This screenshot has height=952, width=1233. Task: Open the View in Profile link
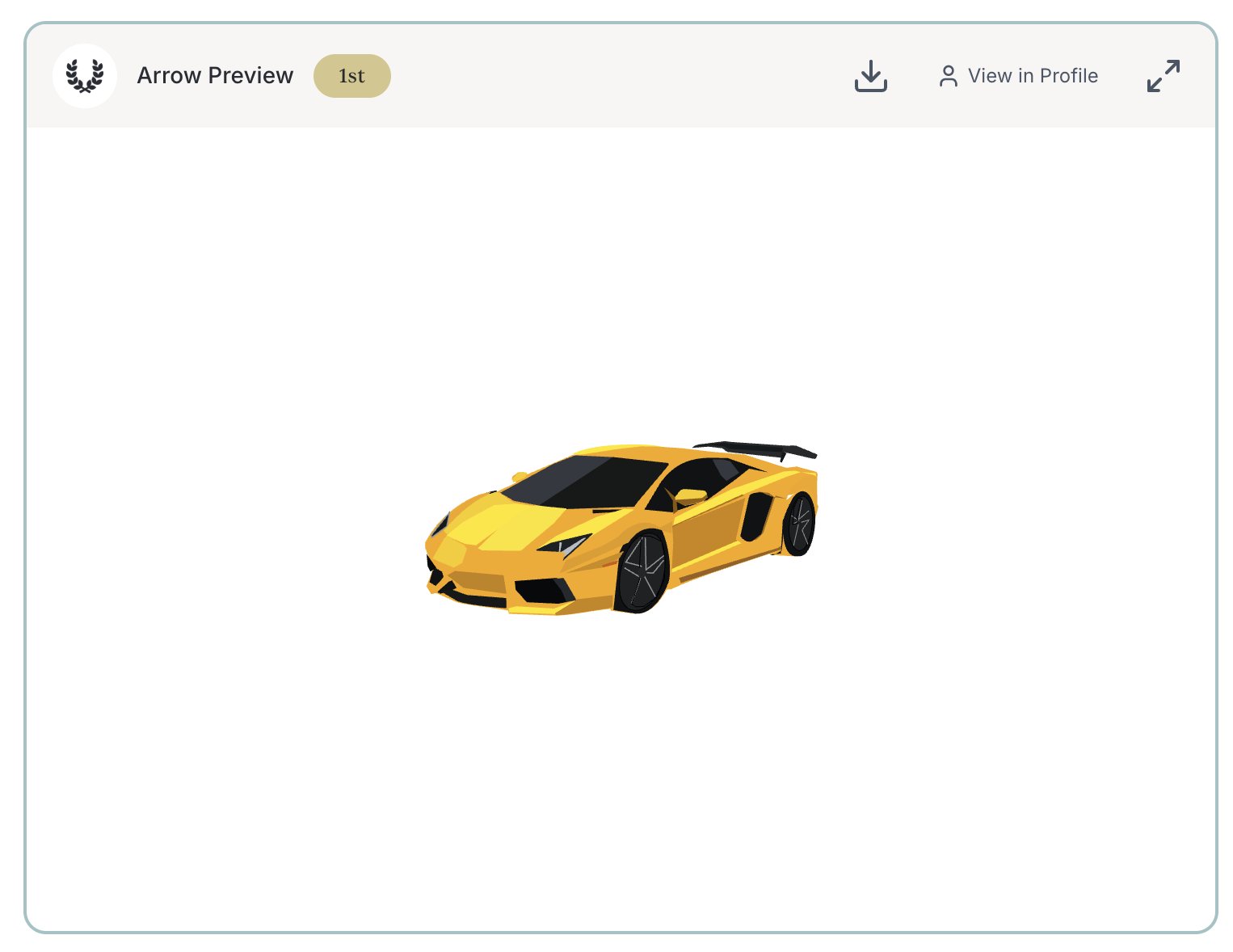click(x=1032, y=76)
